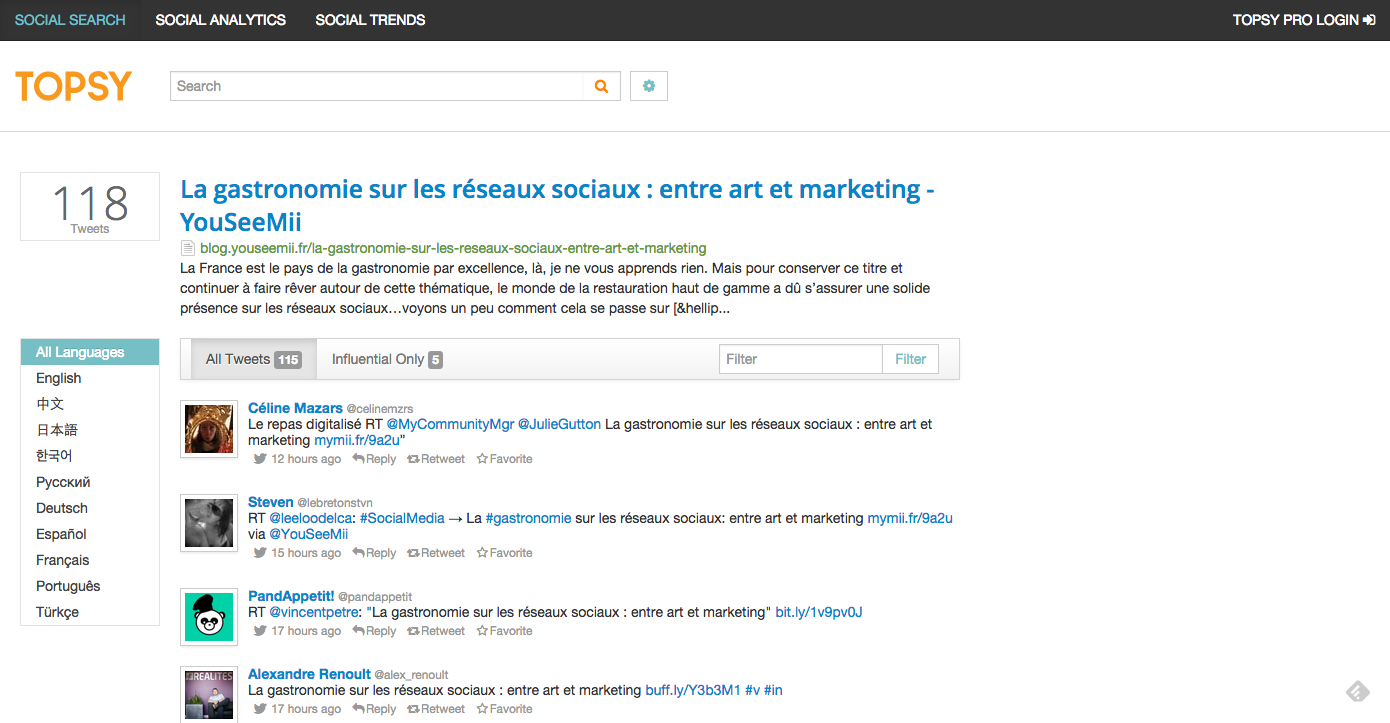Retweet Alexandre Renoult's tweet
The image size is (1390, 723).
(436, 709)
